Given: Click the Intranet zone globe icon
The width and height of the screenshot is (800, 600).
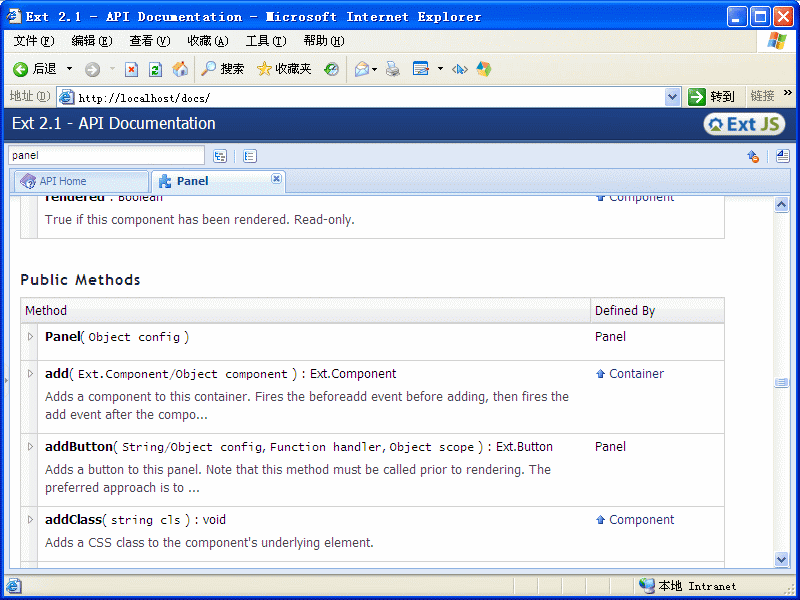Looking at the screenshot, I should (647, 586).
